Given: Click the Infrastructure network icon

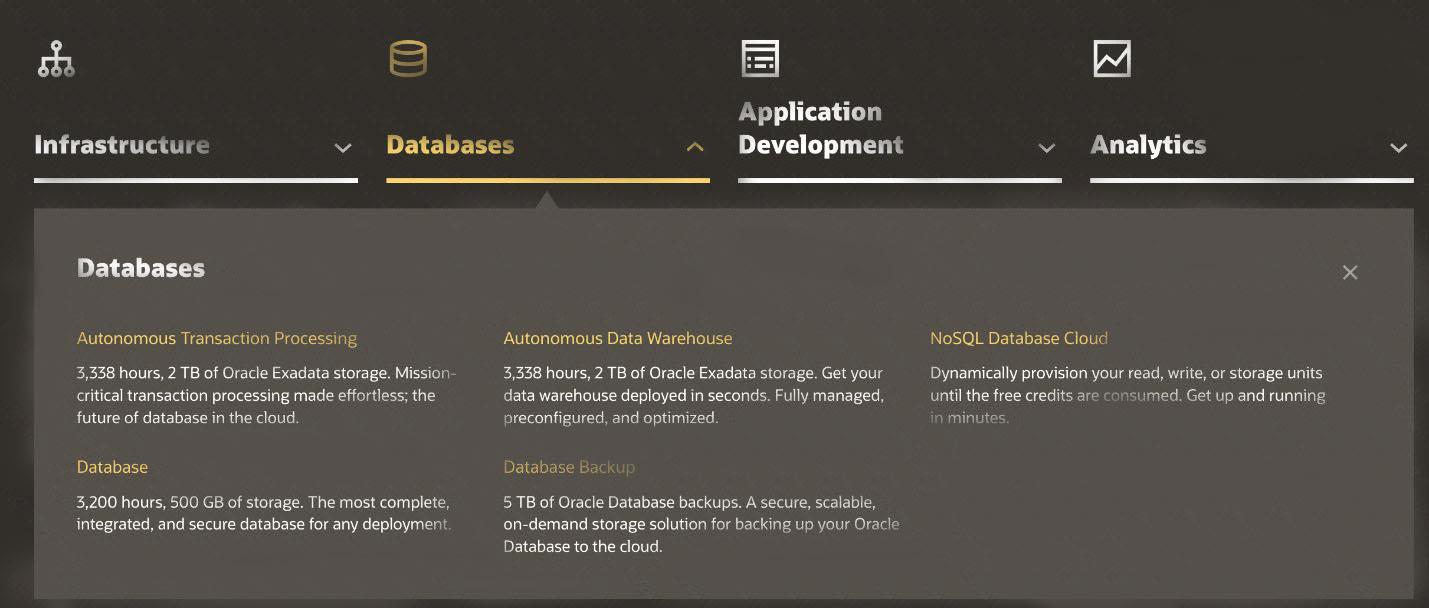Looking at the screenshot, I should [x=56, y=59].
